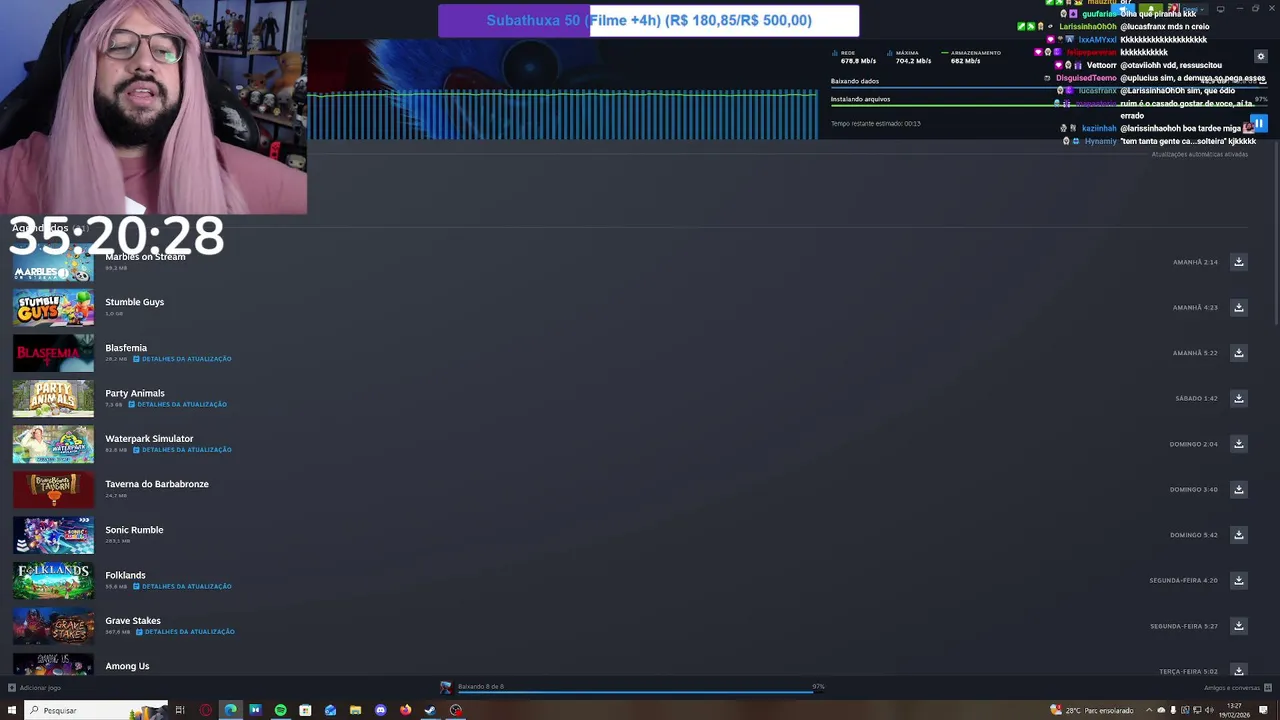Open the weather widget showing 28°C
Image resolution: width=1280 pixels, height=720 pixels.
pyautogui.click(x=1092, y=710)
